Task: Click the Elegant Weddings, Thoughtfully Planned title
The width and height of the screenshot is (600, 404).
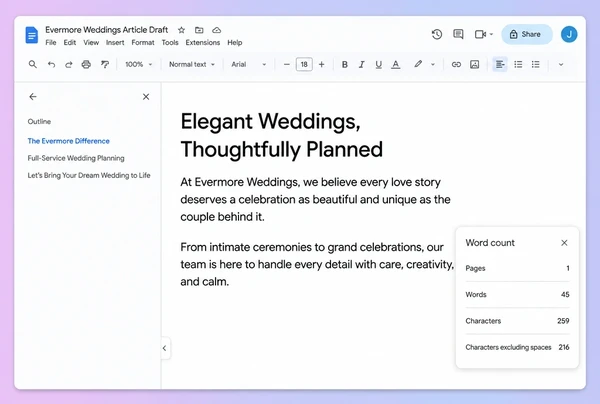Action: (282, 135)
